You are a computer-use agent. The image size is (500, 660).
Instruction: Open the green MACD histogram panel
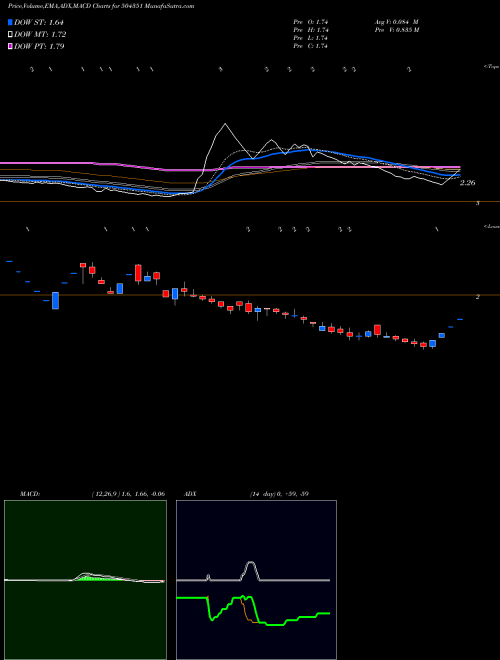85,580
